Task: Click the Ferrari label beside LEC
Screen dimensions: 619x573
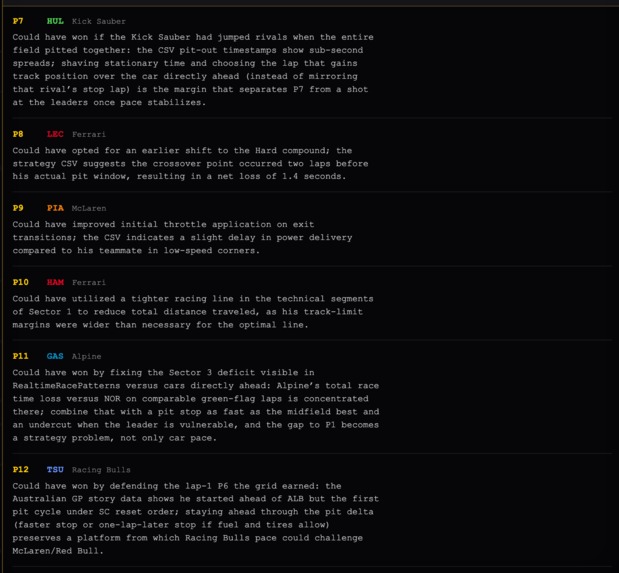Action: (x=89, y=134)
